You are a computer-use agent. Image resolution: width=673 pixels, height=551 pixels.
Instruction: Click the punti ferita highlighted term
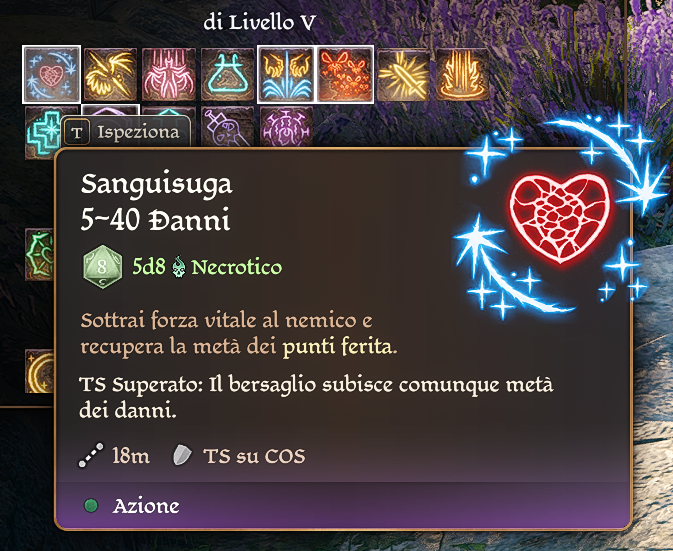[340, 347]
